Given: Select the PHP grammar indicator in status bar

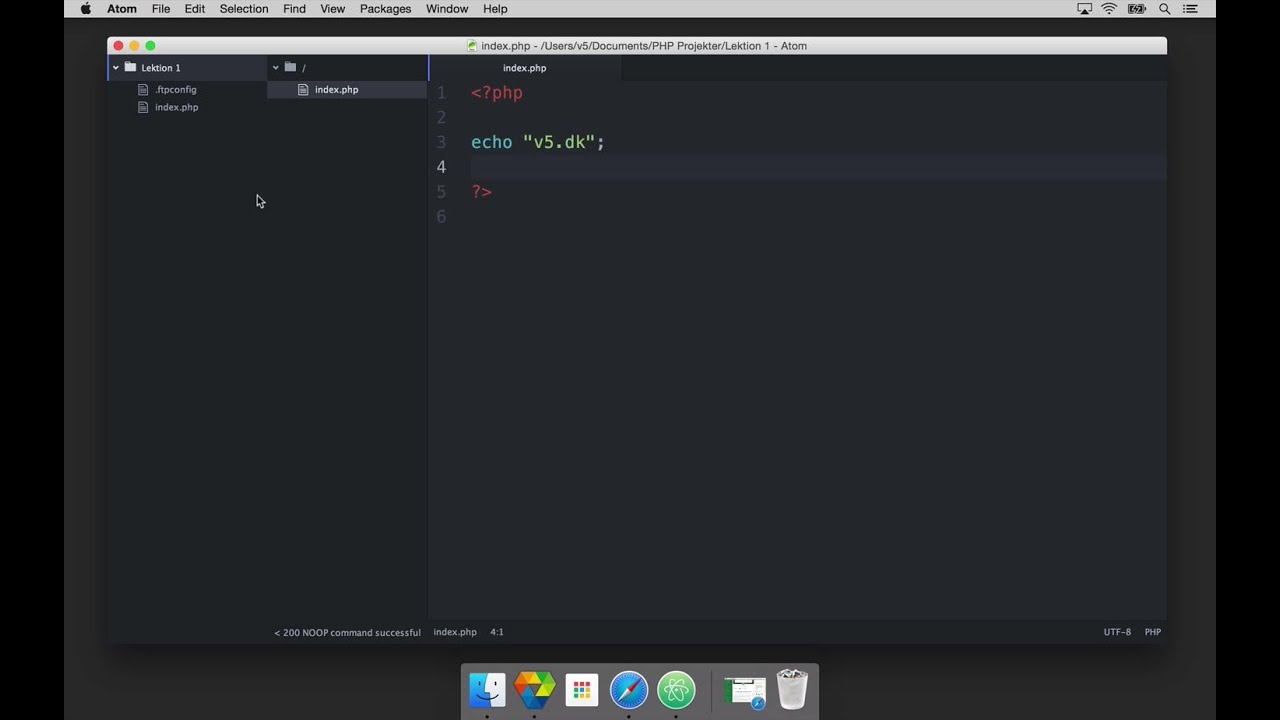Looking at the screenshot, I should (x=1152, y=631).
